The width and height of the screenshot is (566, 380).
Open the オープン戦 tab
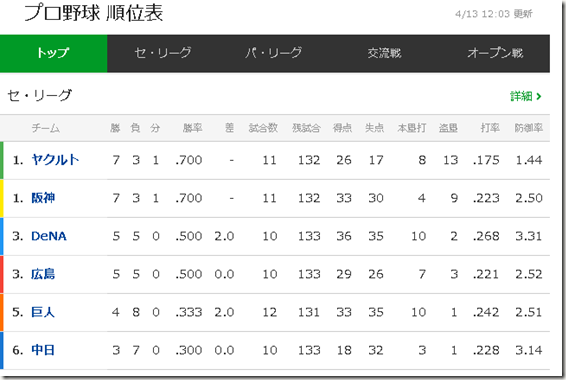[495, 53]
